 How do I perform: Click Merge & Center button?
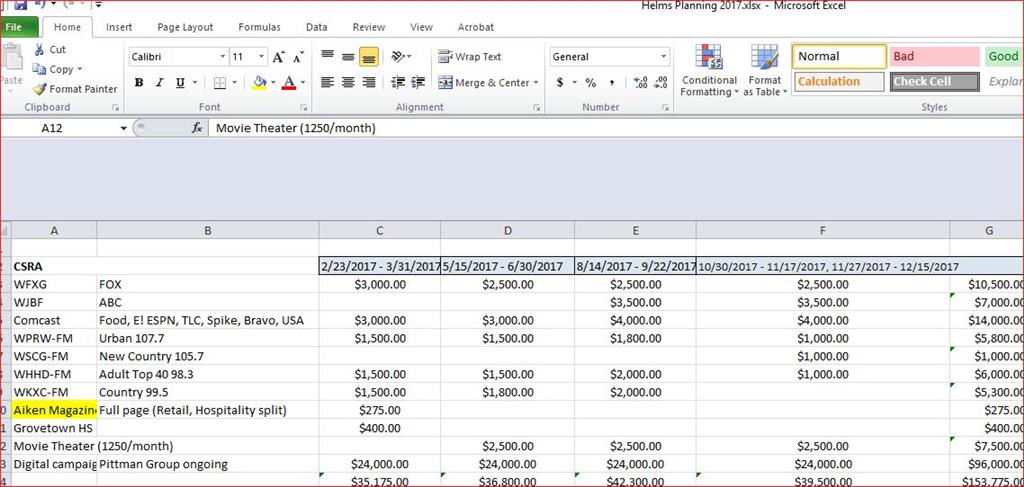[x=483, y=82]
